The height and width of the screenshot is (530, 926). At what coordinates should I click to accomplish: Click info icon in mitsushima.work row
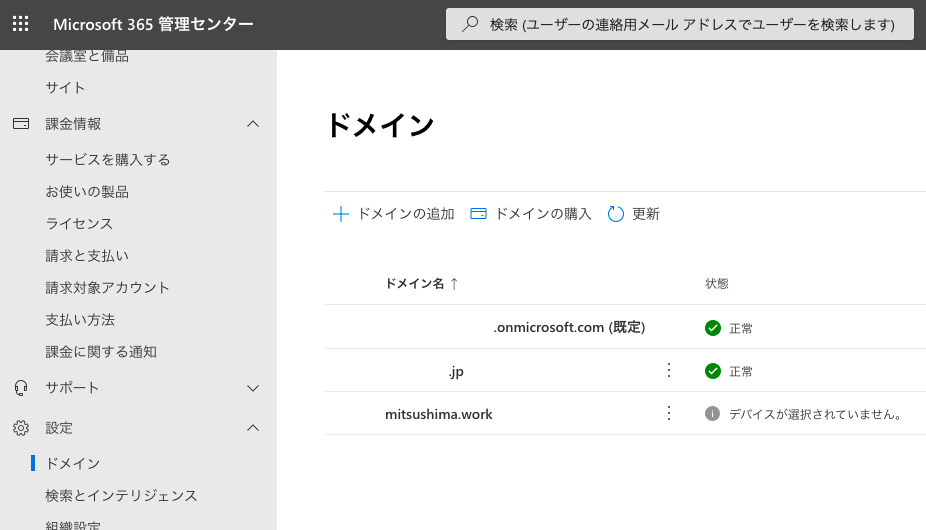(712, 414)
